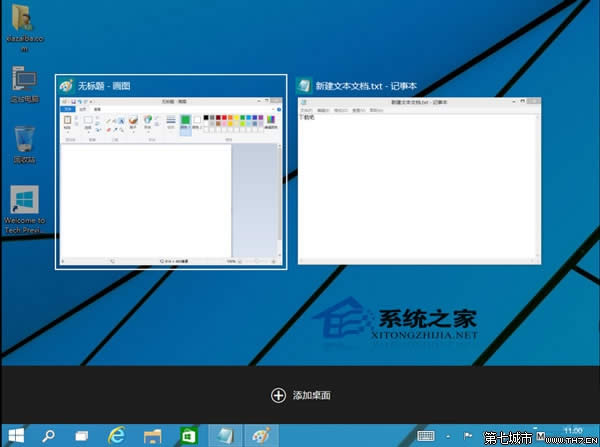The height and width of the screenshot is (447, 600).
Task: Open the Action Center flag icon
Action: tap(469, 436)
